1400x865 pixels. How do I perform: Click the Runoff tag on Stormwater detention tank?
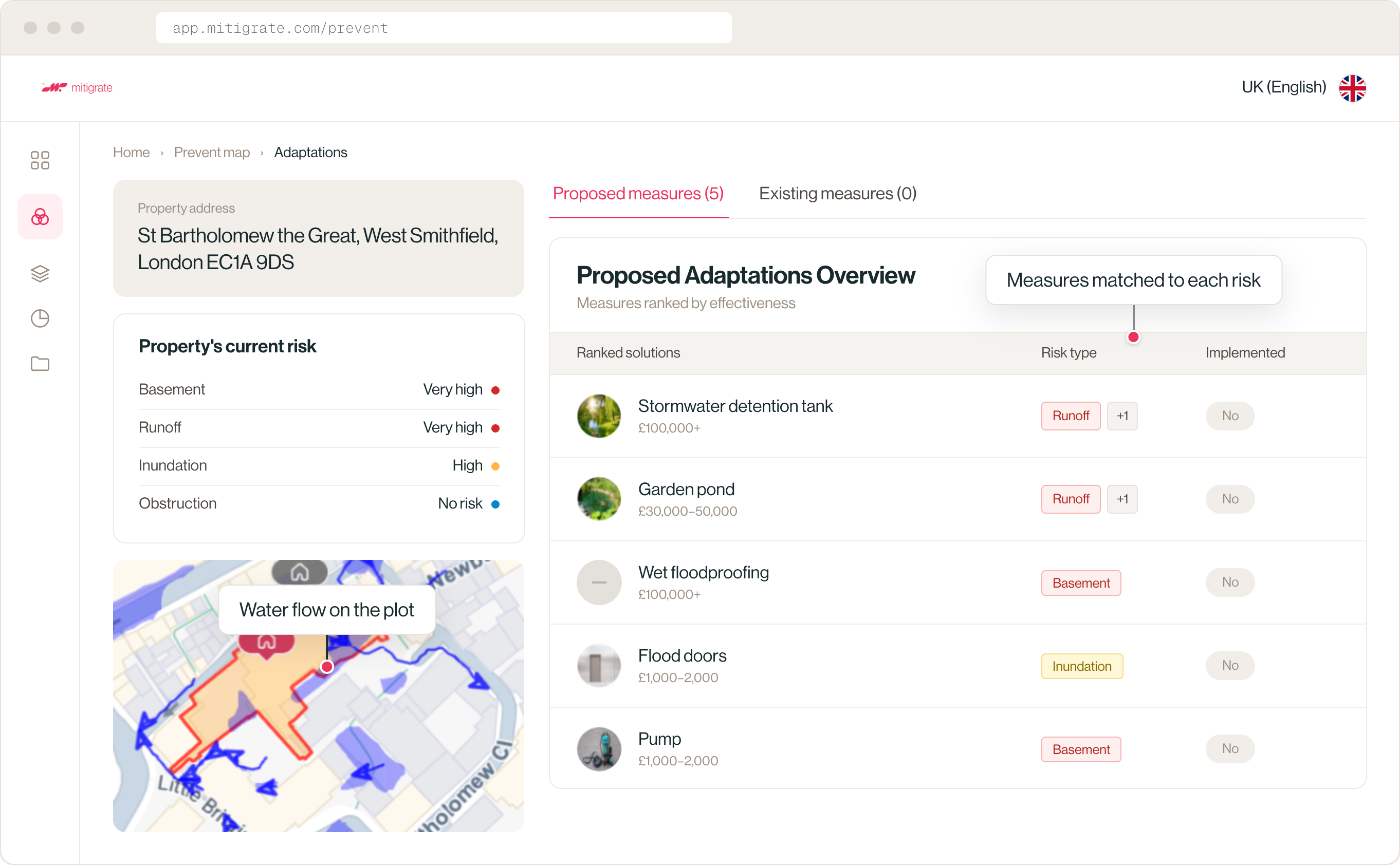point(1071,416)
